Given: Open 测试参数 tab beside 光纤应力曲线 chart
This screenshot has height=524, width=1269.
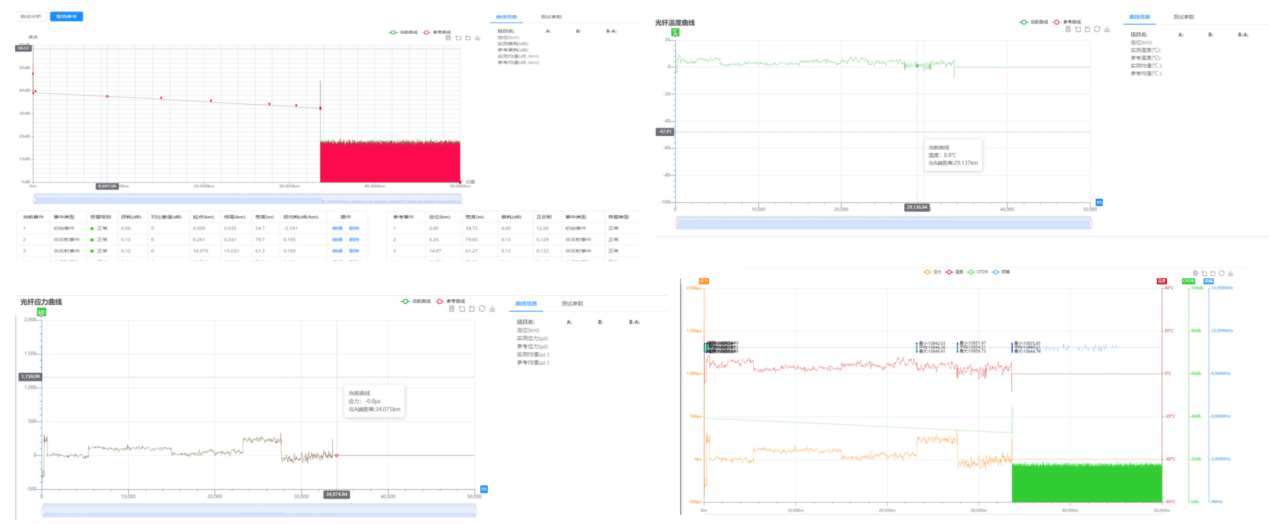Looking at the screenshot, I should (x=572, y=303).
